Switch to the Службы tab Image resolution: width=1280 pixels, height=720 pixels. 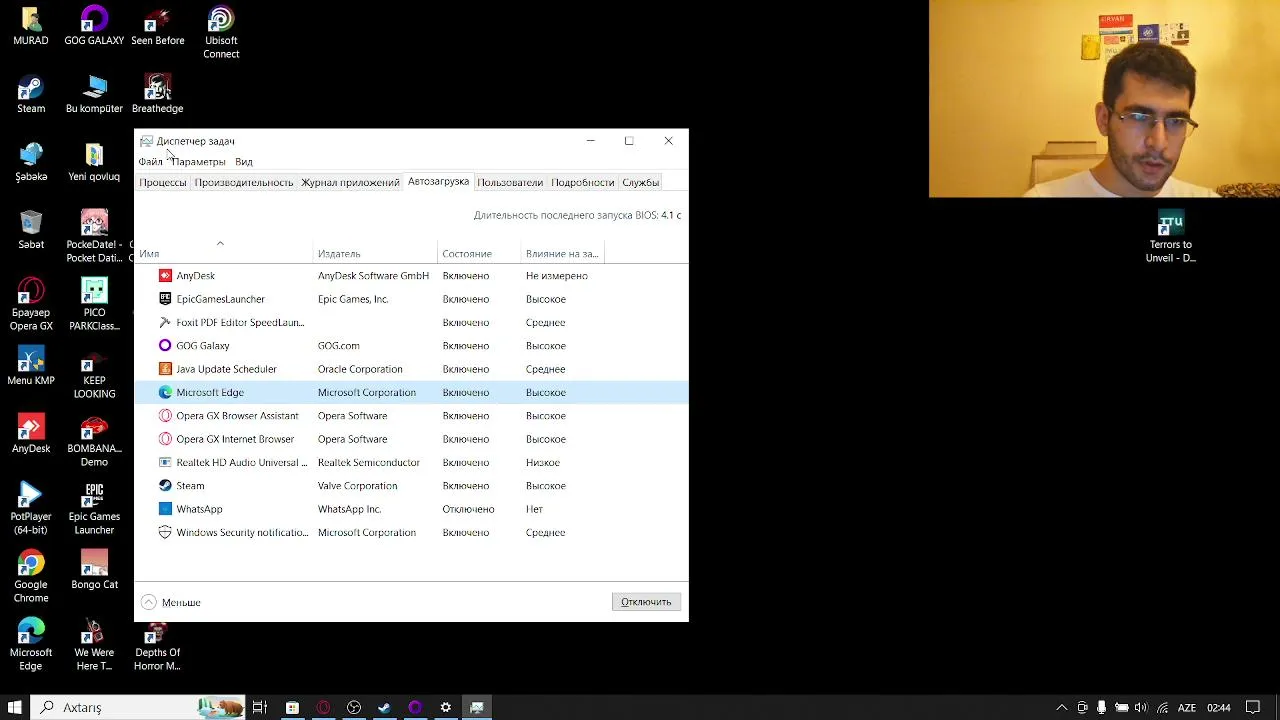tap(640, 182)
